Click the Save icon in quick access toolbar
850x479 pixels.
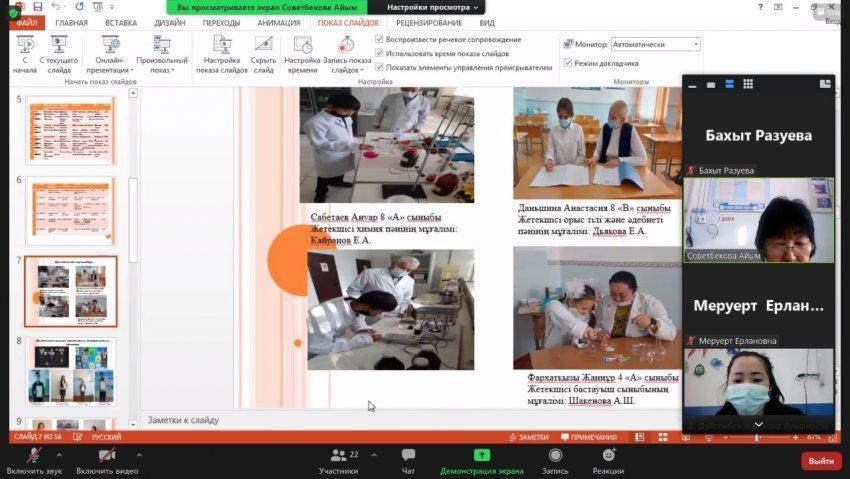point(37,7)
